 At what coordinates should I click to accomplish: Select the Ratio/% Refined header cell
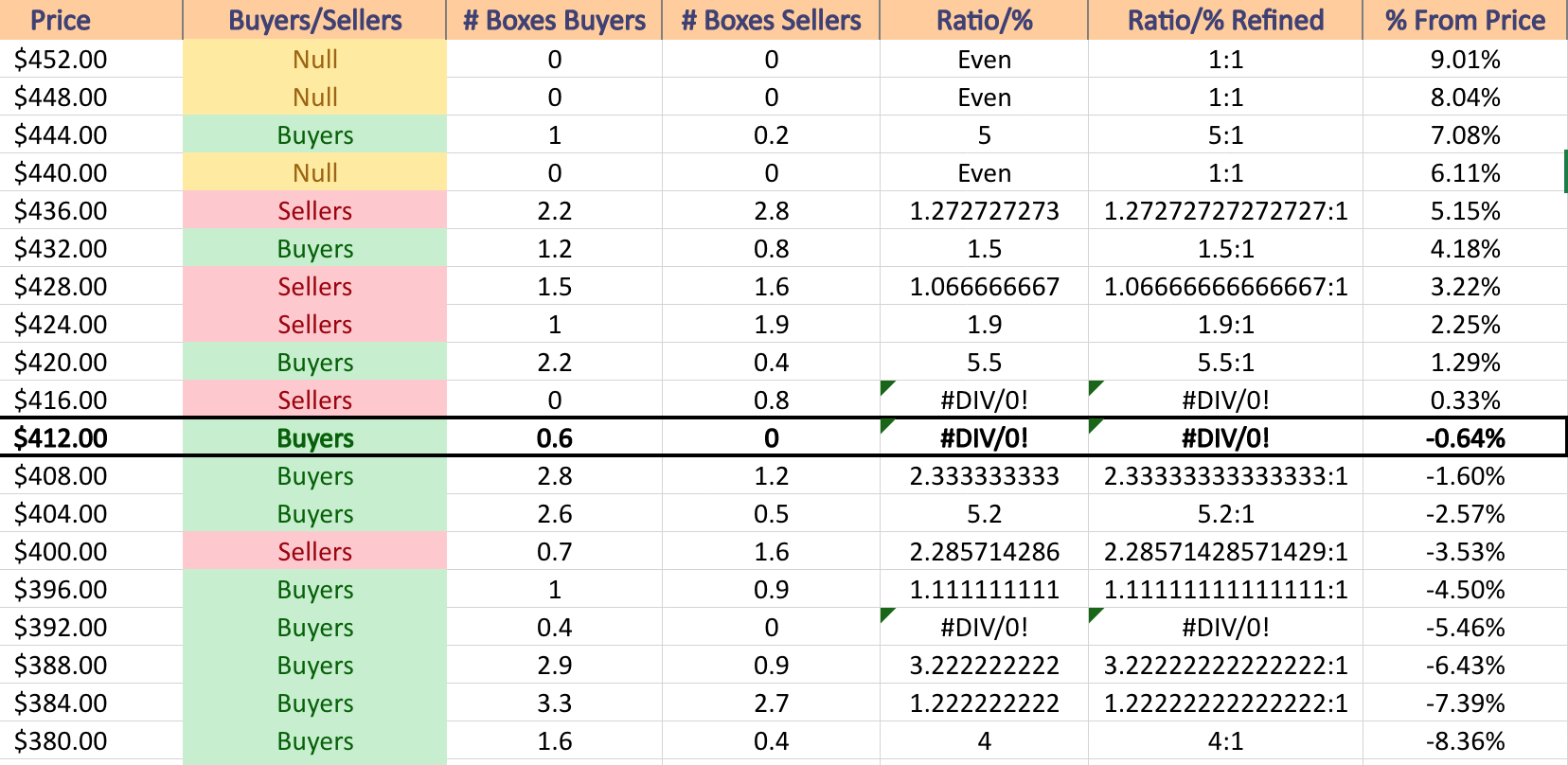point(1225,20)
